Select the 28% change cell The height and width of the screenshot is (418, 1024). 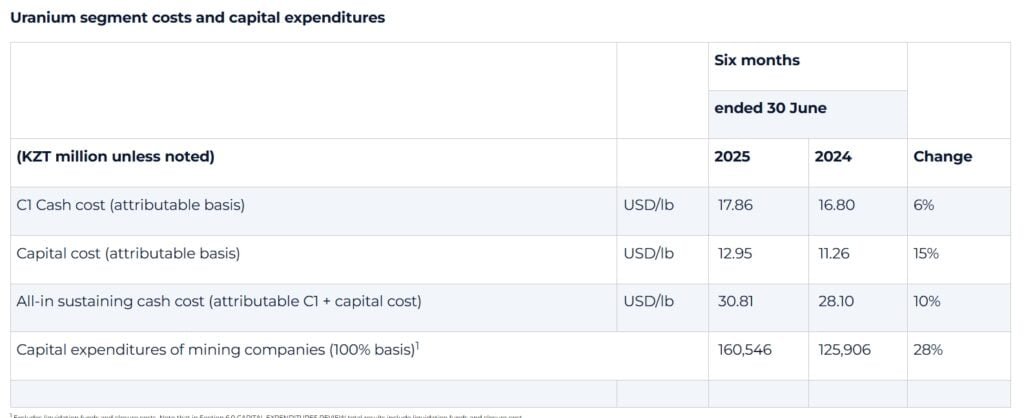(926, 350)
